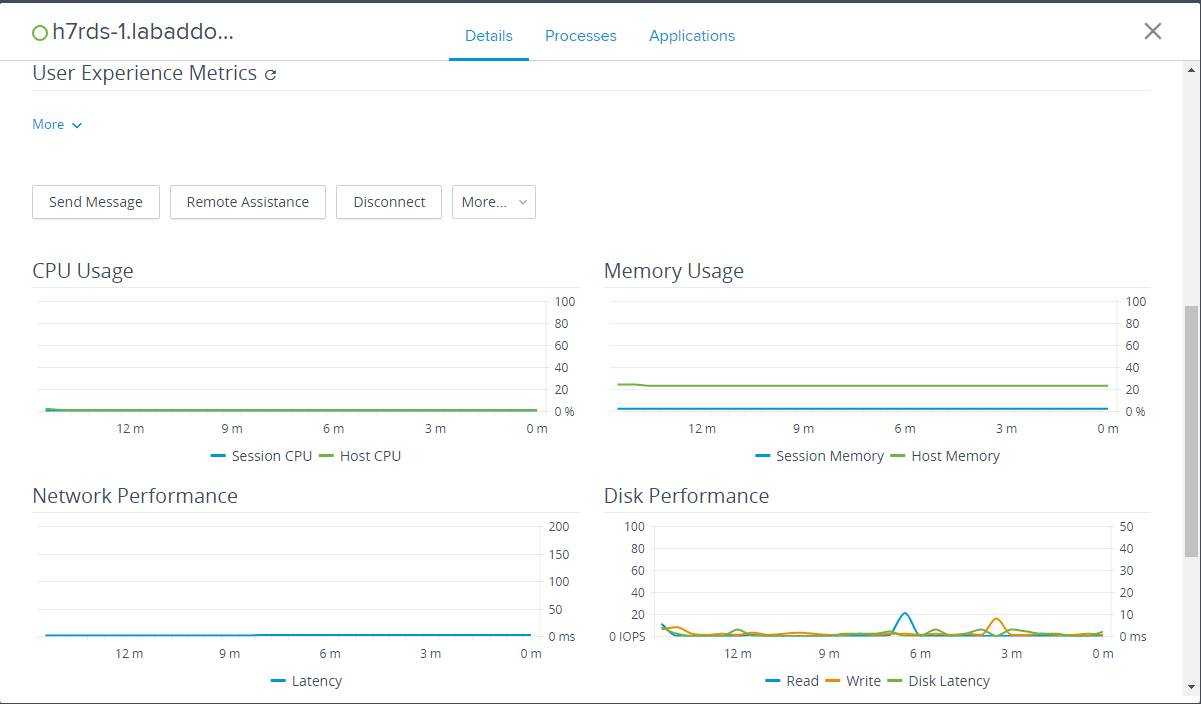Refresh the User Experience Metrics
1201x704 pixels.
coord(270,74)
